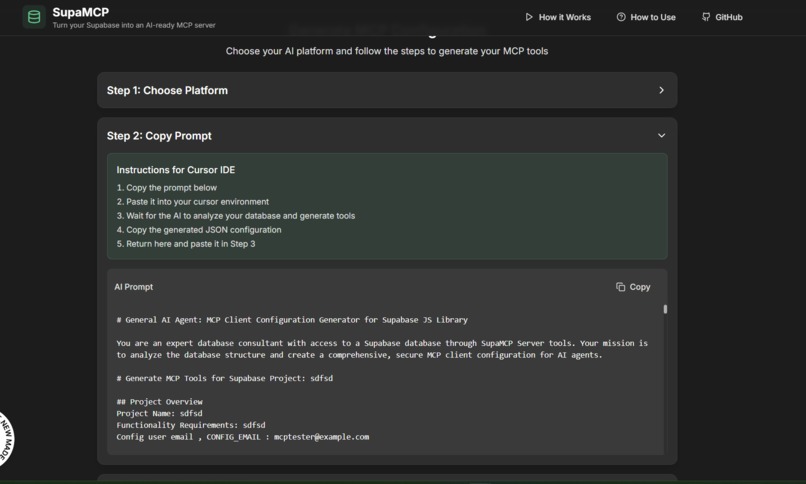The image size is (806, 484).
Task: Click the 'Functionality Requirements: sdfsd' line
Action: tap(191, 425)
